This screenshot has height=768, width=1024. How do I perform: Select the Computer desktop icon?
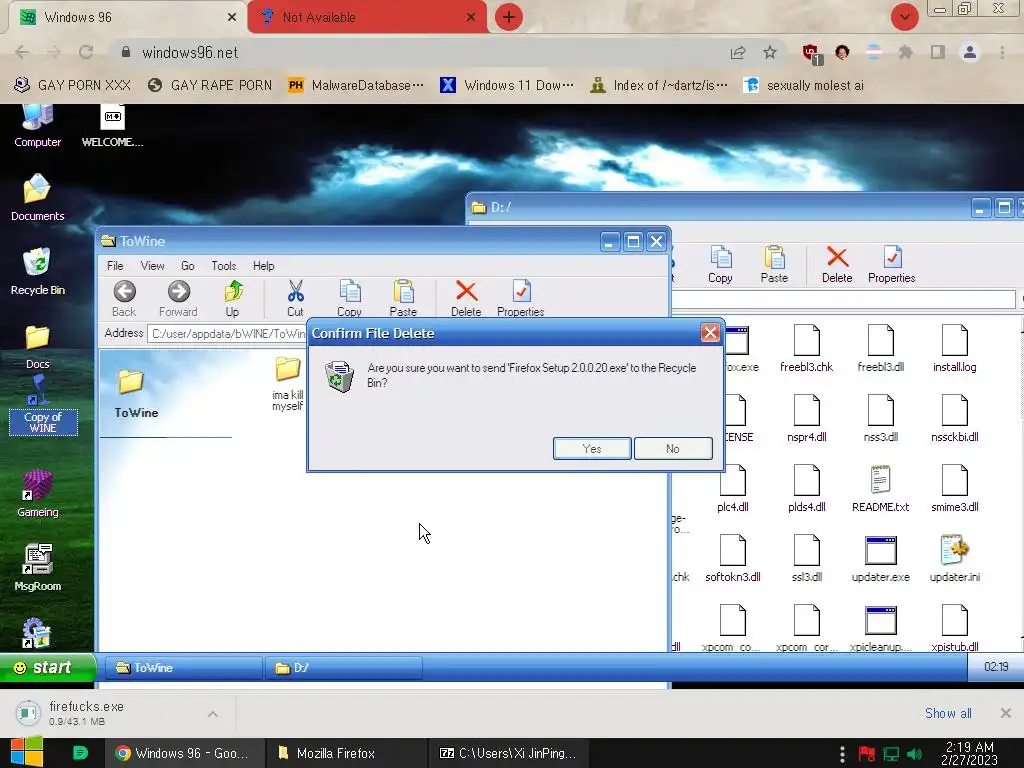tap(37, 126)
